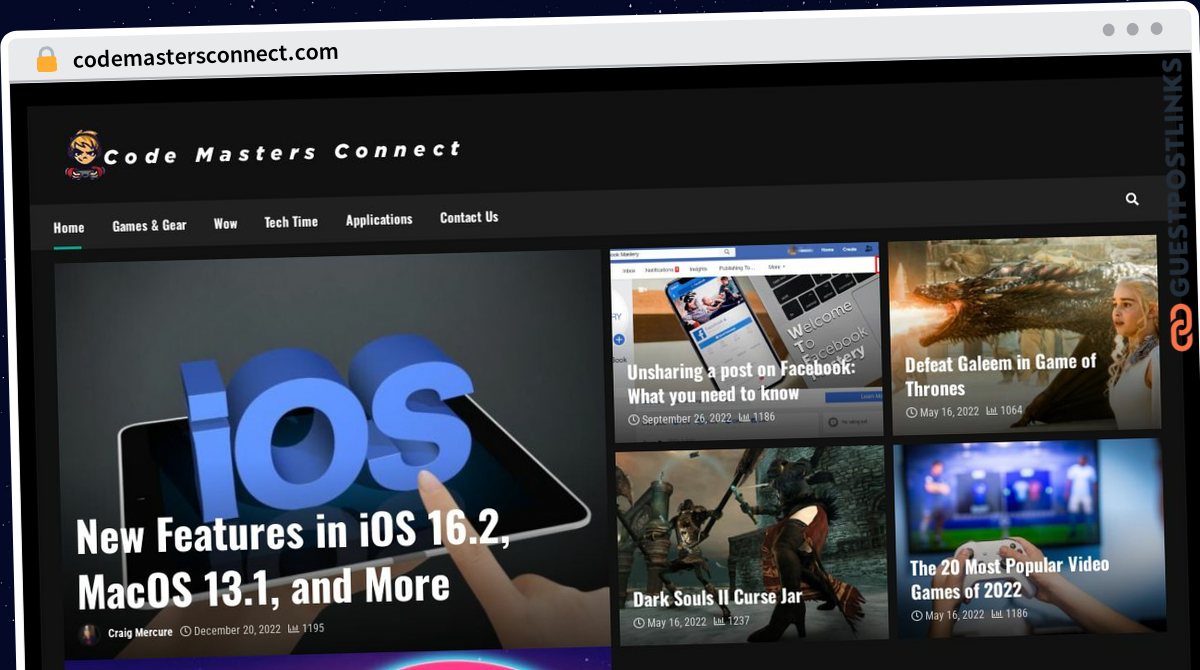1200x670 pixels.
Task: Click the views chart icon beside 1237
Action: tap(719, 621)
